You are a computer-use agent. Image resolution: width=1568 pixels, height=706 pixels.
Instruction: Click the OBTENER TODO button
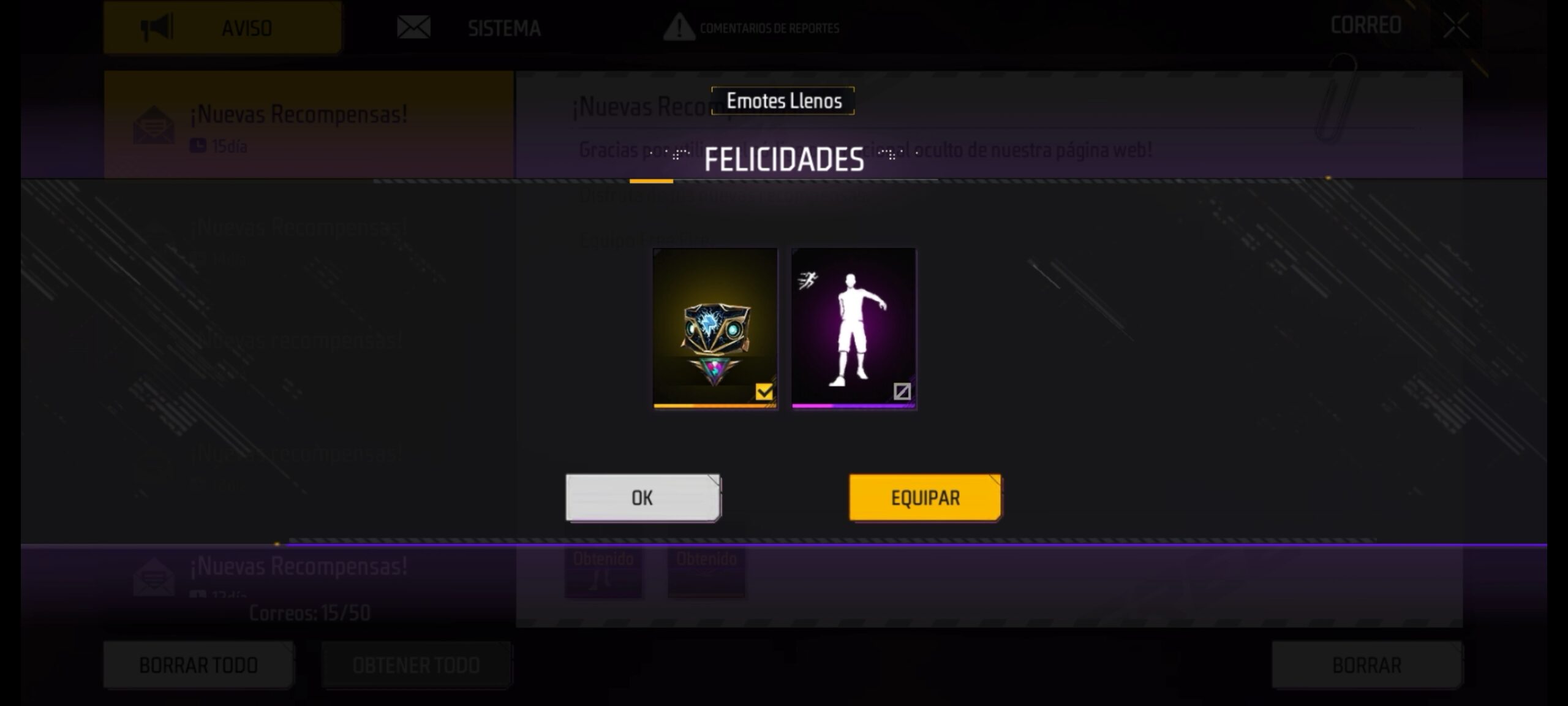[417, 665]
